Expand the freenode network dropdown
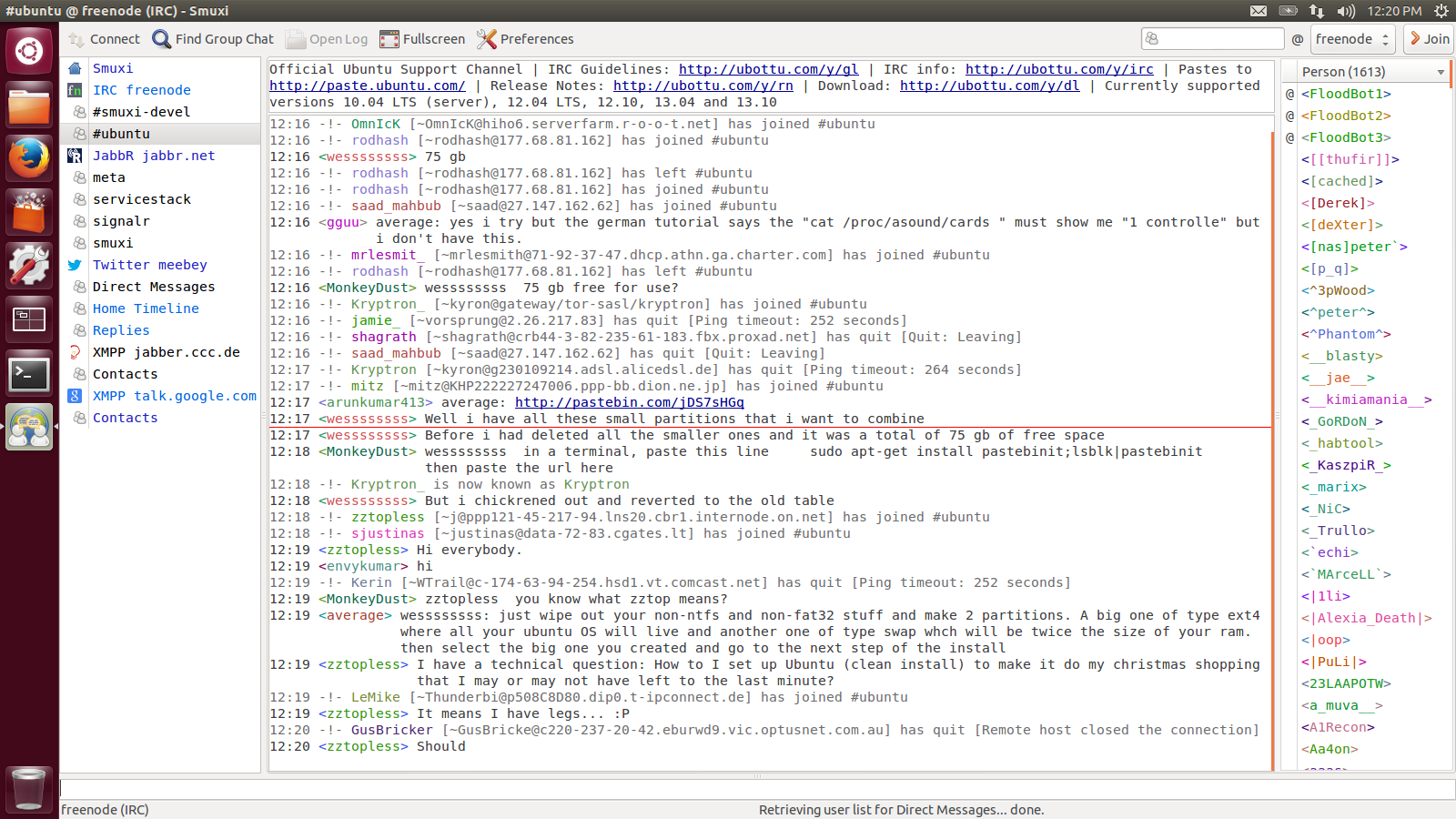 click(x=1352, y=39)
